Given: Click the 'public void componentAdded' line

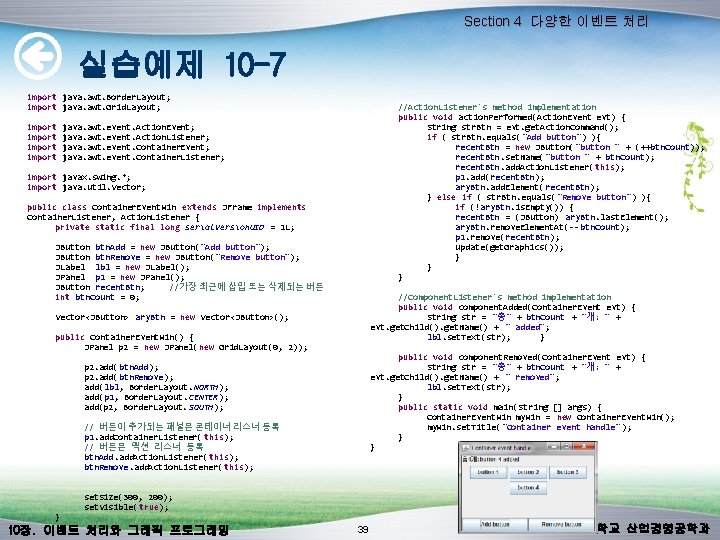Looking at the screenshot, I should tap(517, 307).
